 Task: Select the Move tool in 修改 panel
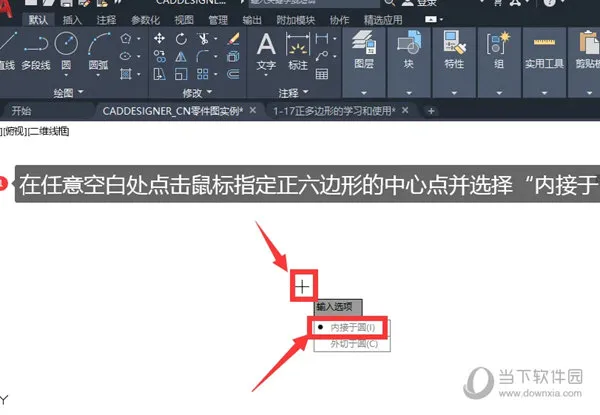(x=159, y=38)
